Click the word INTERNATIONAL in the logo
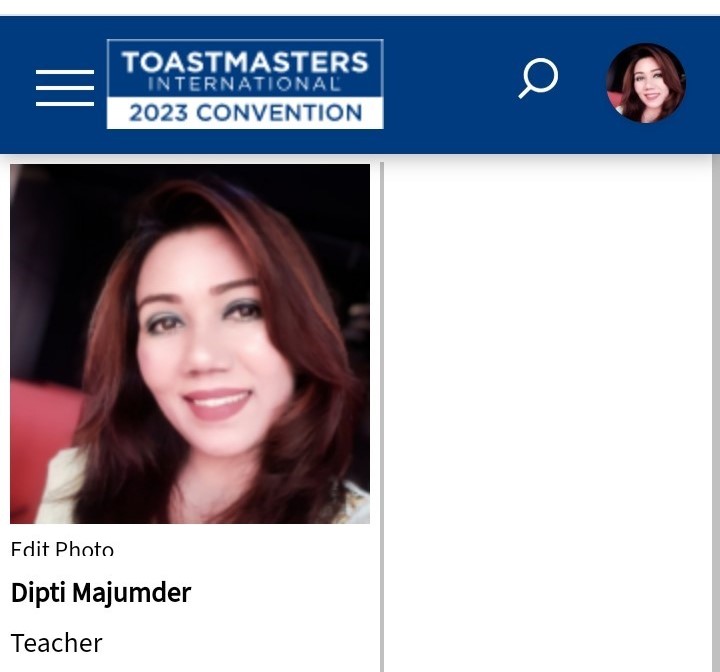 click(x=244, y=84)
